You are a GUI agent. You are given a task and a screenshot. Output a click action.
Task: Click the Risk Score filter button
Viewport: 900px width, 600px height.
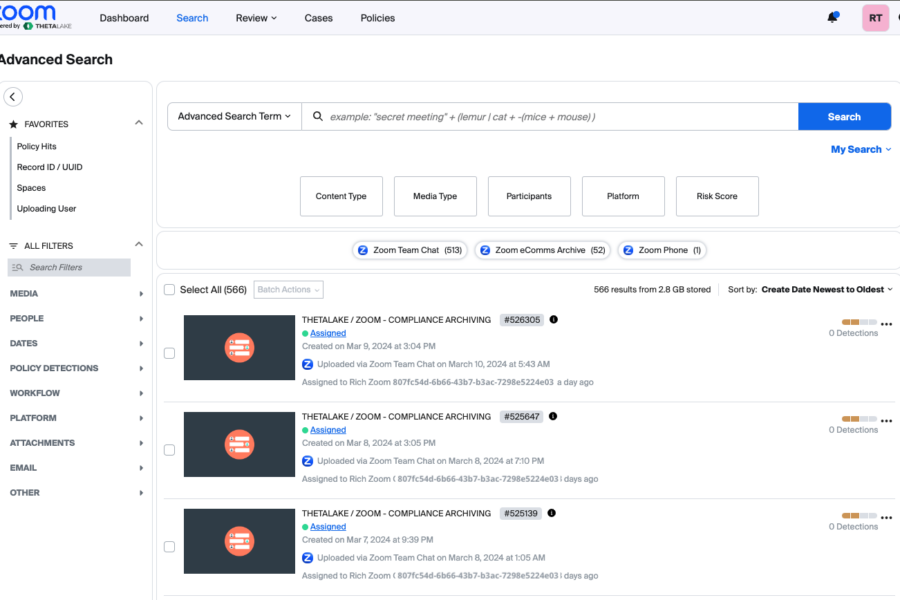click(717, 196)
